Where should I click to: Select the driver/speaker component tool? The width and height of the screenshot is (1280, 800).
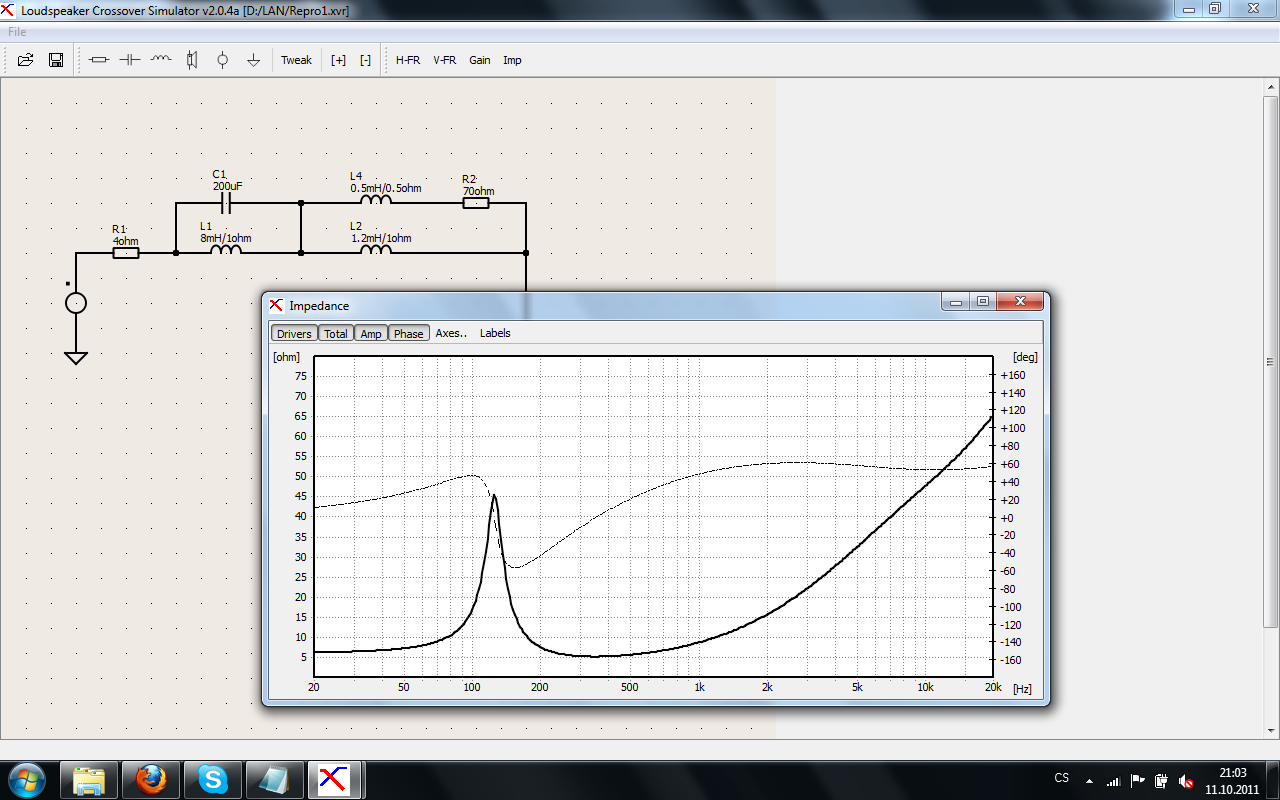pyautogui.click(x=191, y=60)
